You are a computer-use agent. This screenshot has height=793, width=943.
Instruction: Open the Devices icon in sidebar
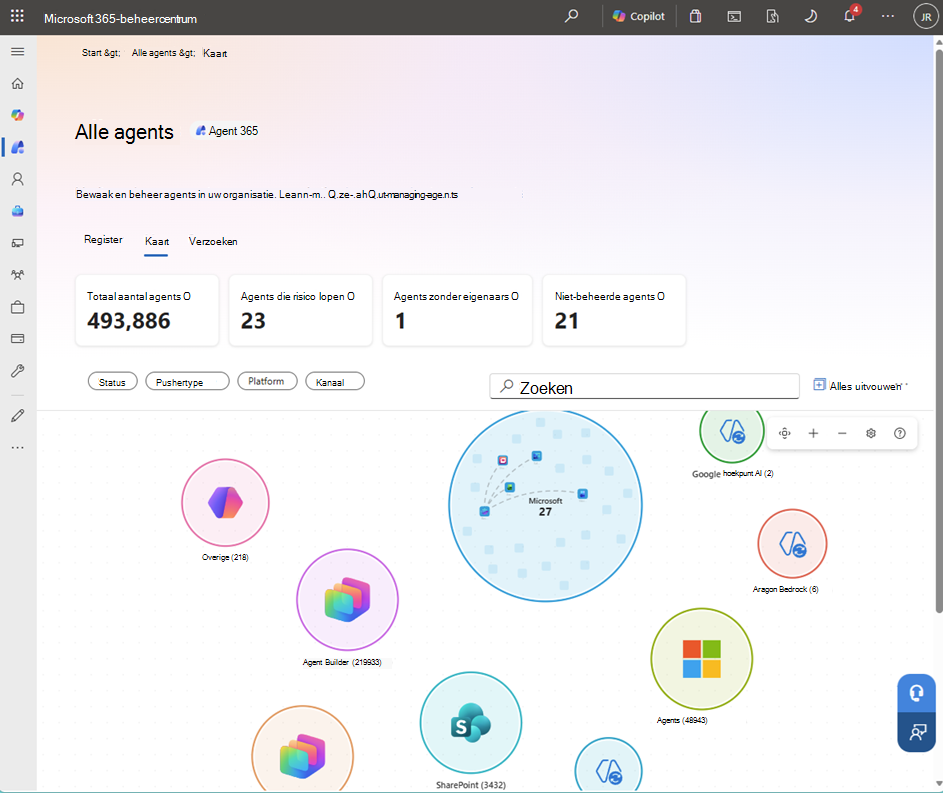point(17,243)
